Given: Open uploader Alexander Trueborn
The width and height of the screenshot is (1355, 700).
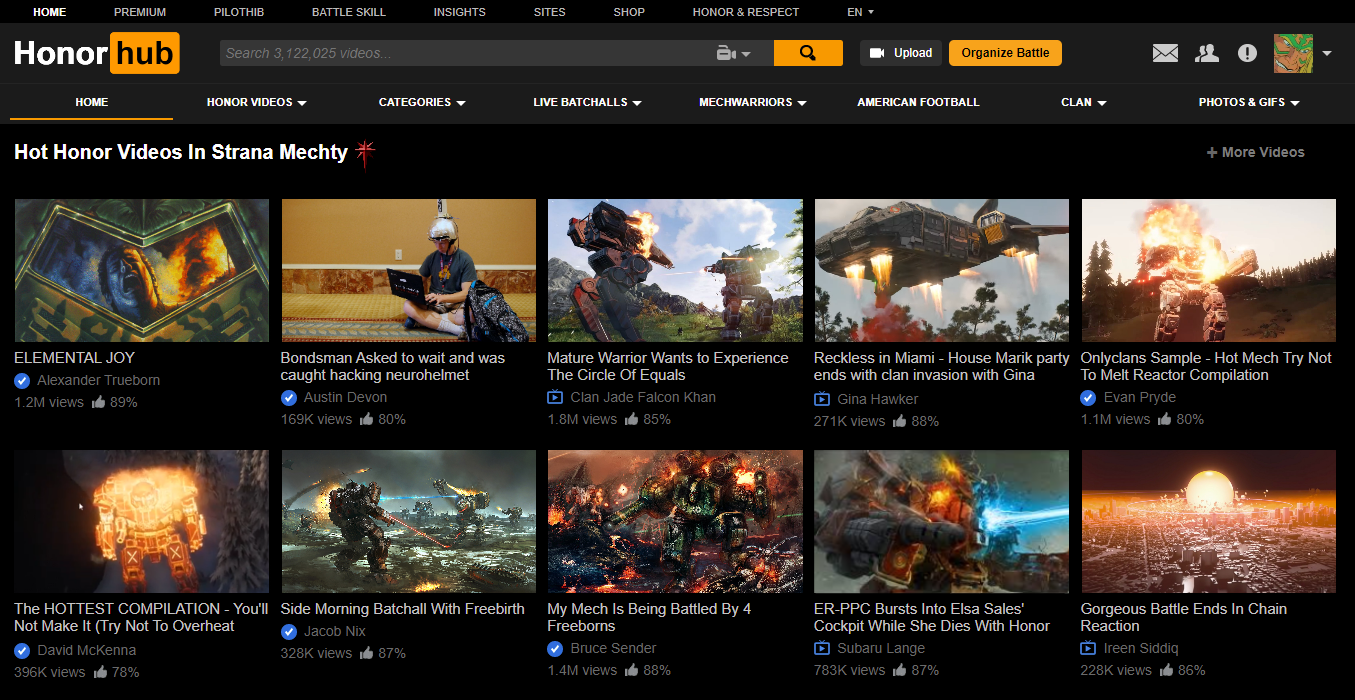Looking at the screenshot, I should click(x=98, y=380).
